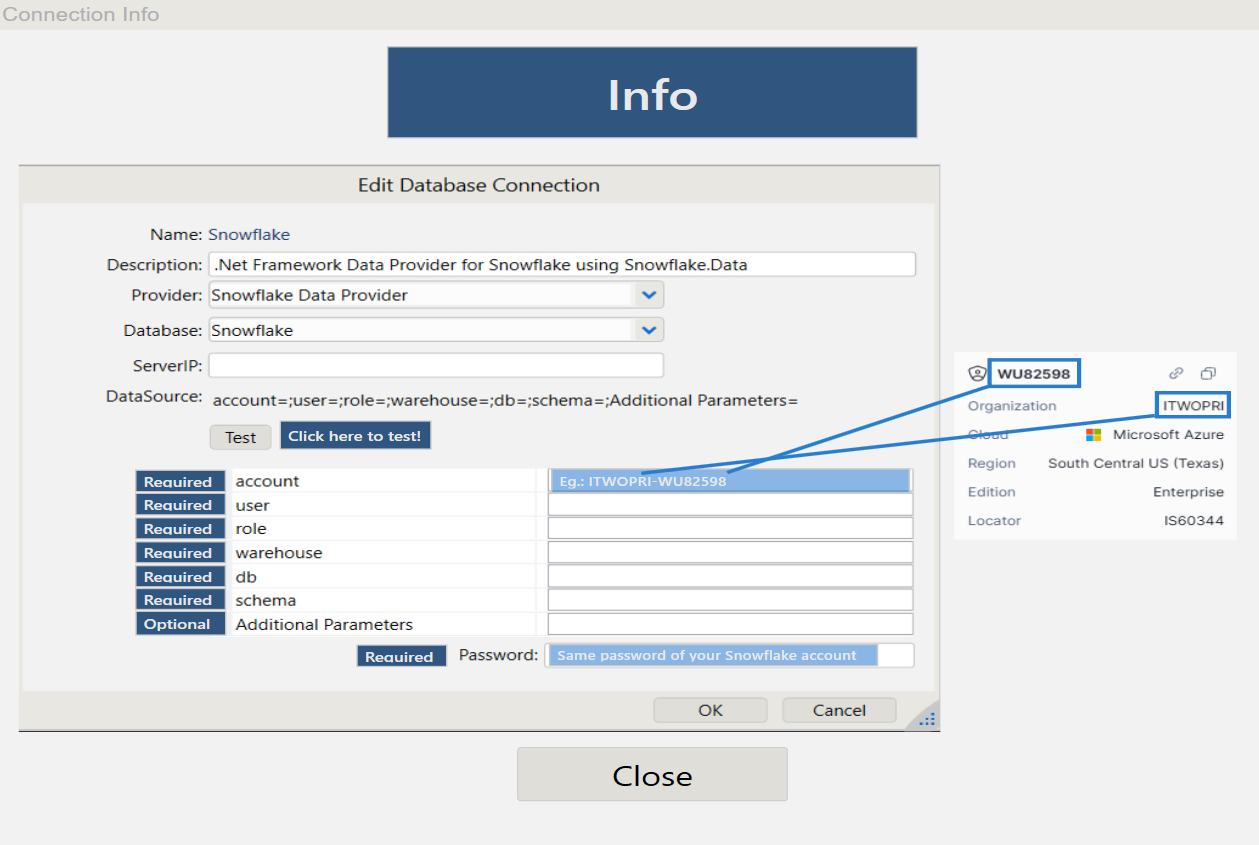This screenshot has height=845, width=1259.
Task: Click the resize grip at dialog corner
Action: tap(927, 719)
